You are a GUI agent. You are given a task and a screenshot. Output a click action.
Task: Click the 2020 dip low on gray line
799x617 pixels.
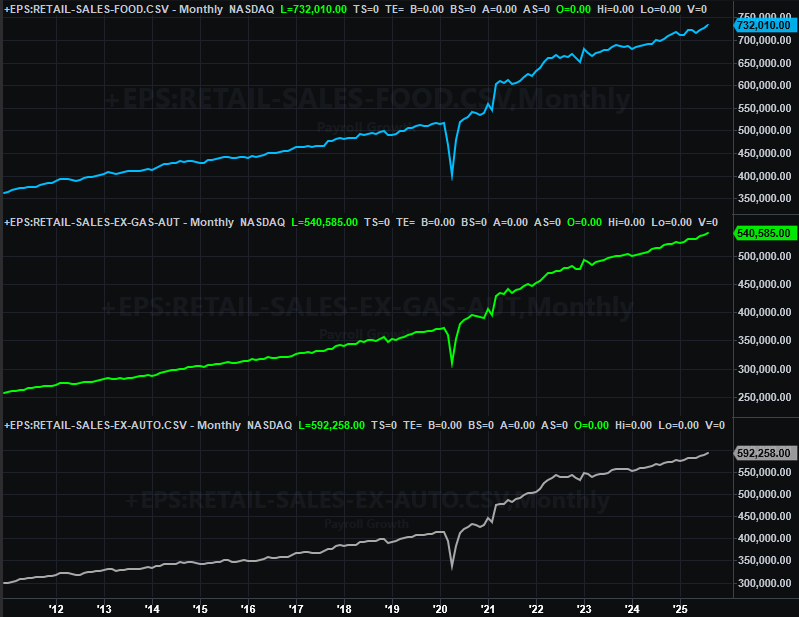click(x=452, y=568)
